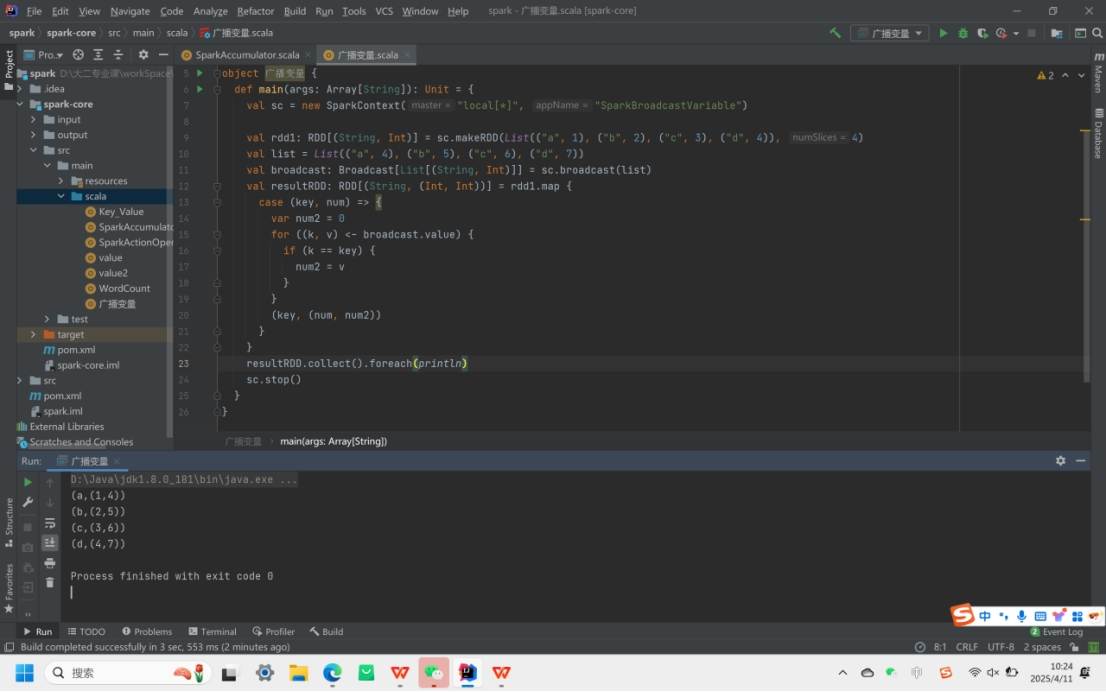
Task: Hide the Project tool window
Action: click(x=164, y=54)
